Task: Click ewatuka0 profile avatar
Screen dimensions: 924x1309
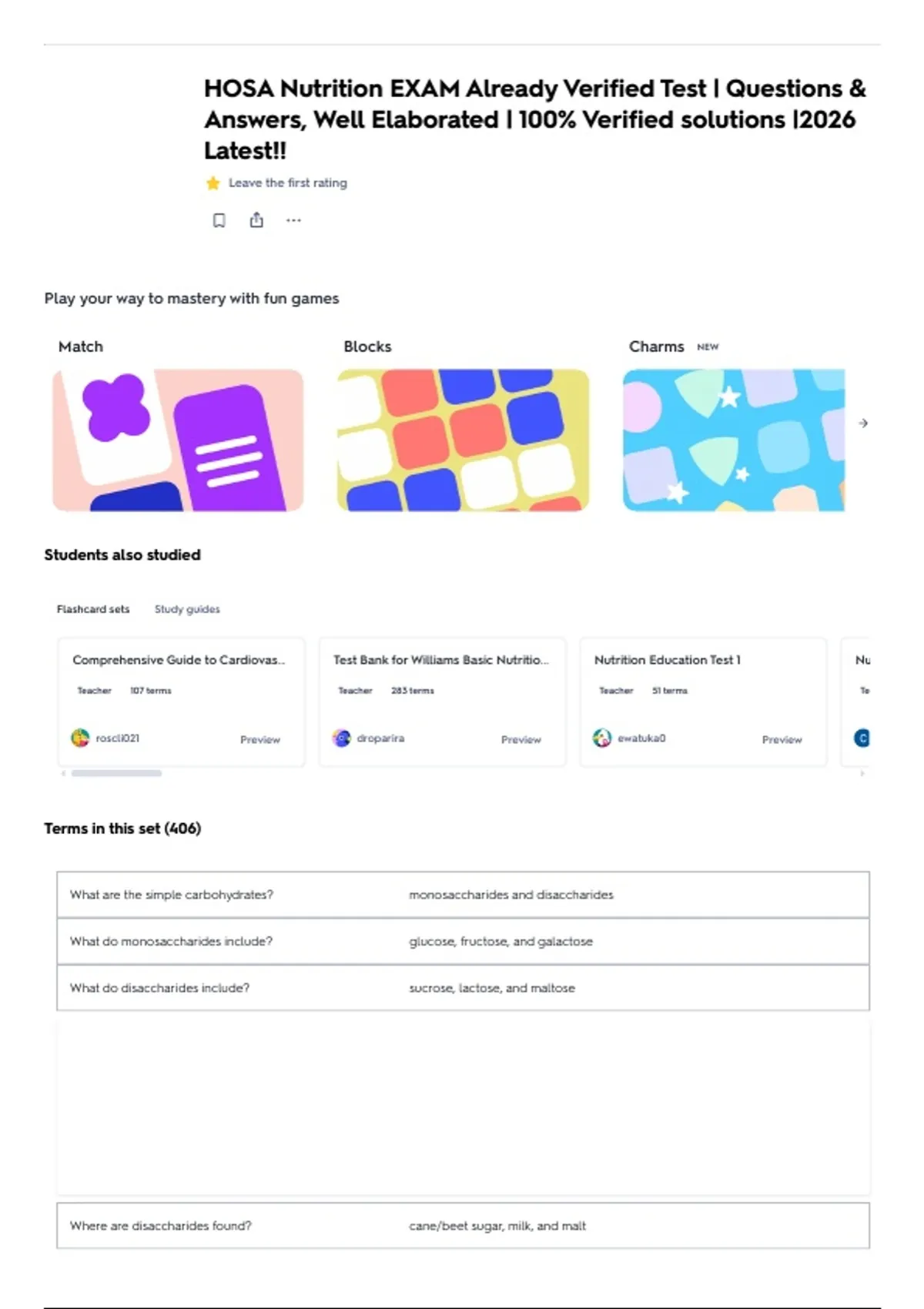Action: (x=602, y=738)
